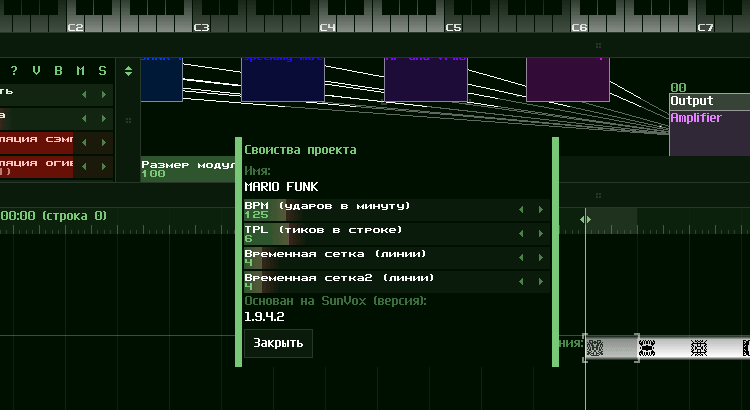Click right arrow on 'ляция огиб' controller
This screenshot has width=750, height=410.
click(104, 166)
